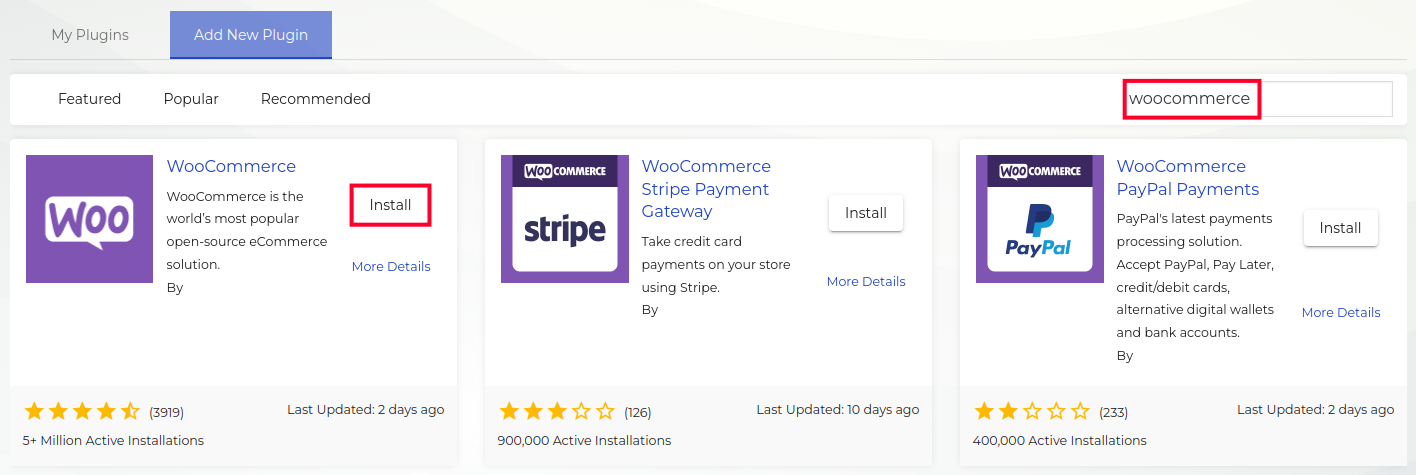Click WooCommerce plugin's star rating
This screenshot has width=1416, height=475.
tap(82, 411)
